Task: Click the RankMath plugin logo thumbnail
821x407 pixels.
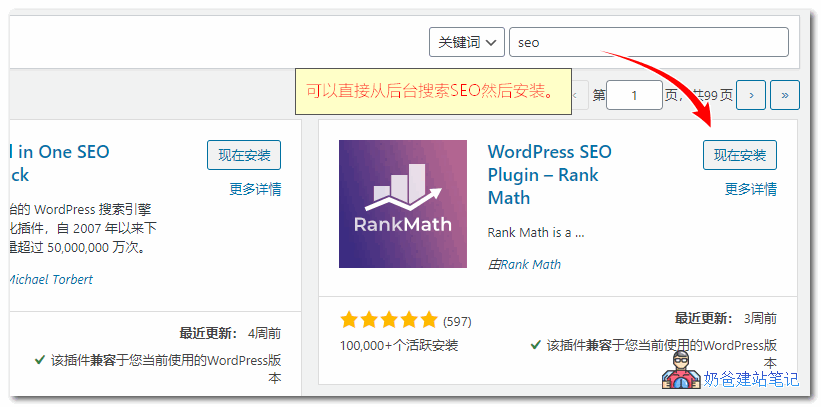Action: [x=403, y=204]
